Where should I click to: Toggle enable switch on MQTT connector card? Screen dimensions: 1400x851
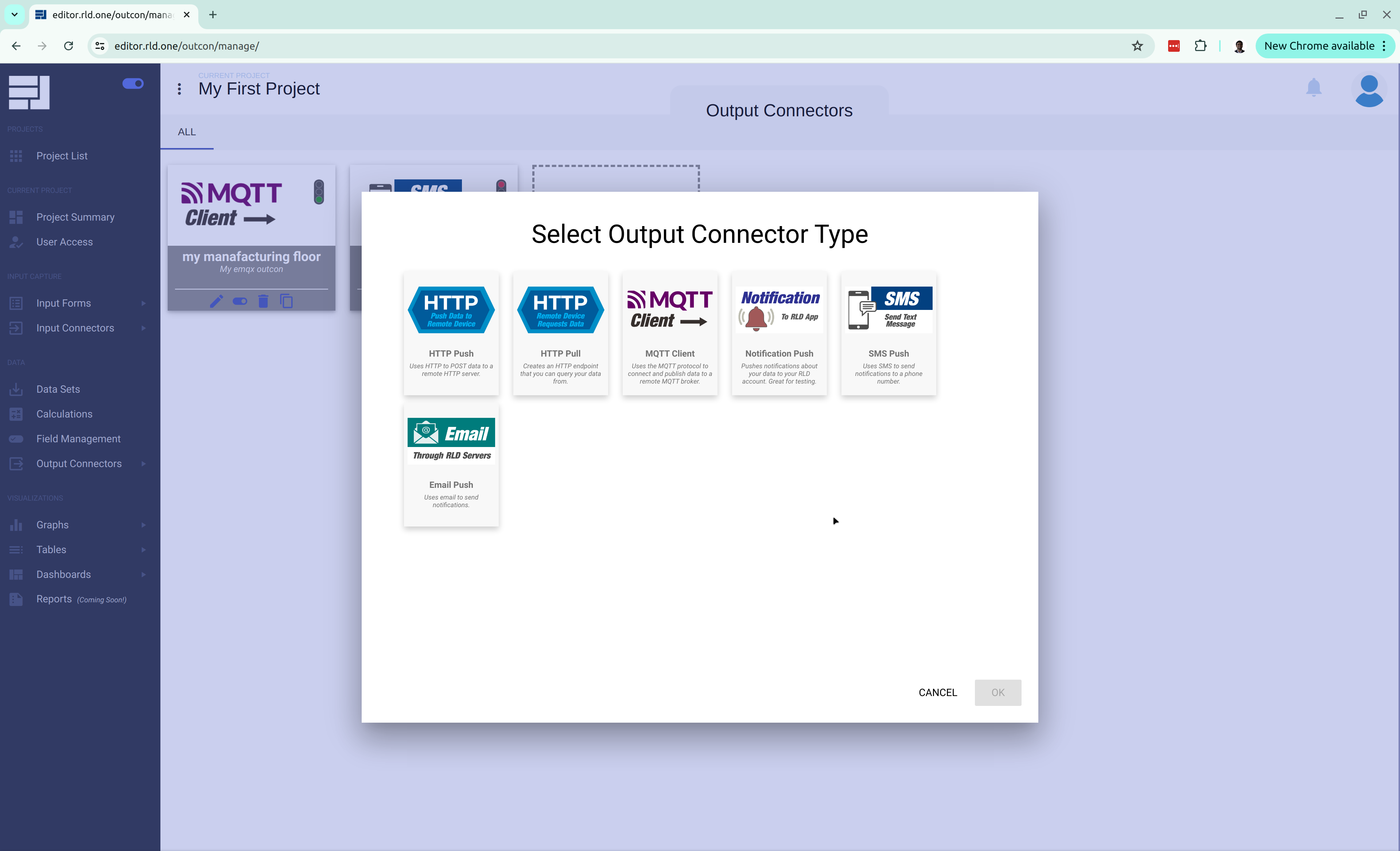[240, 301]
